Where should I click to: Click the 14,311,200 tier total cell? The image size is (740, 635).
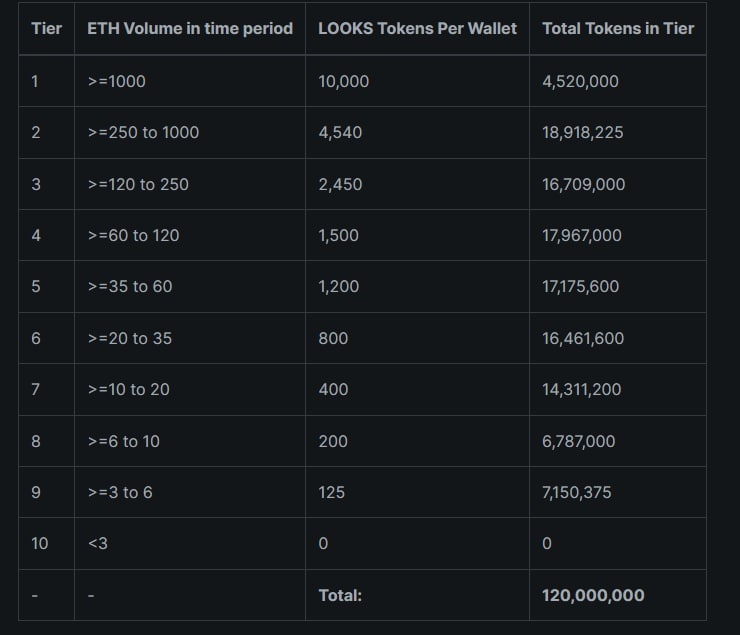click(618, 390)
